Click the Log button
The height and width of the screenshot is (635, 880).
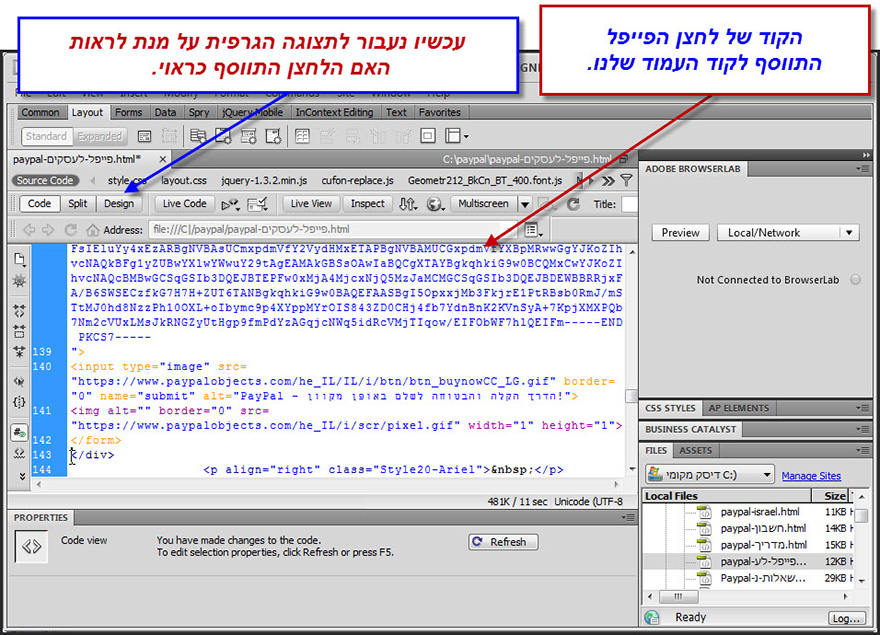tap(846, 618)
